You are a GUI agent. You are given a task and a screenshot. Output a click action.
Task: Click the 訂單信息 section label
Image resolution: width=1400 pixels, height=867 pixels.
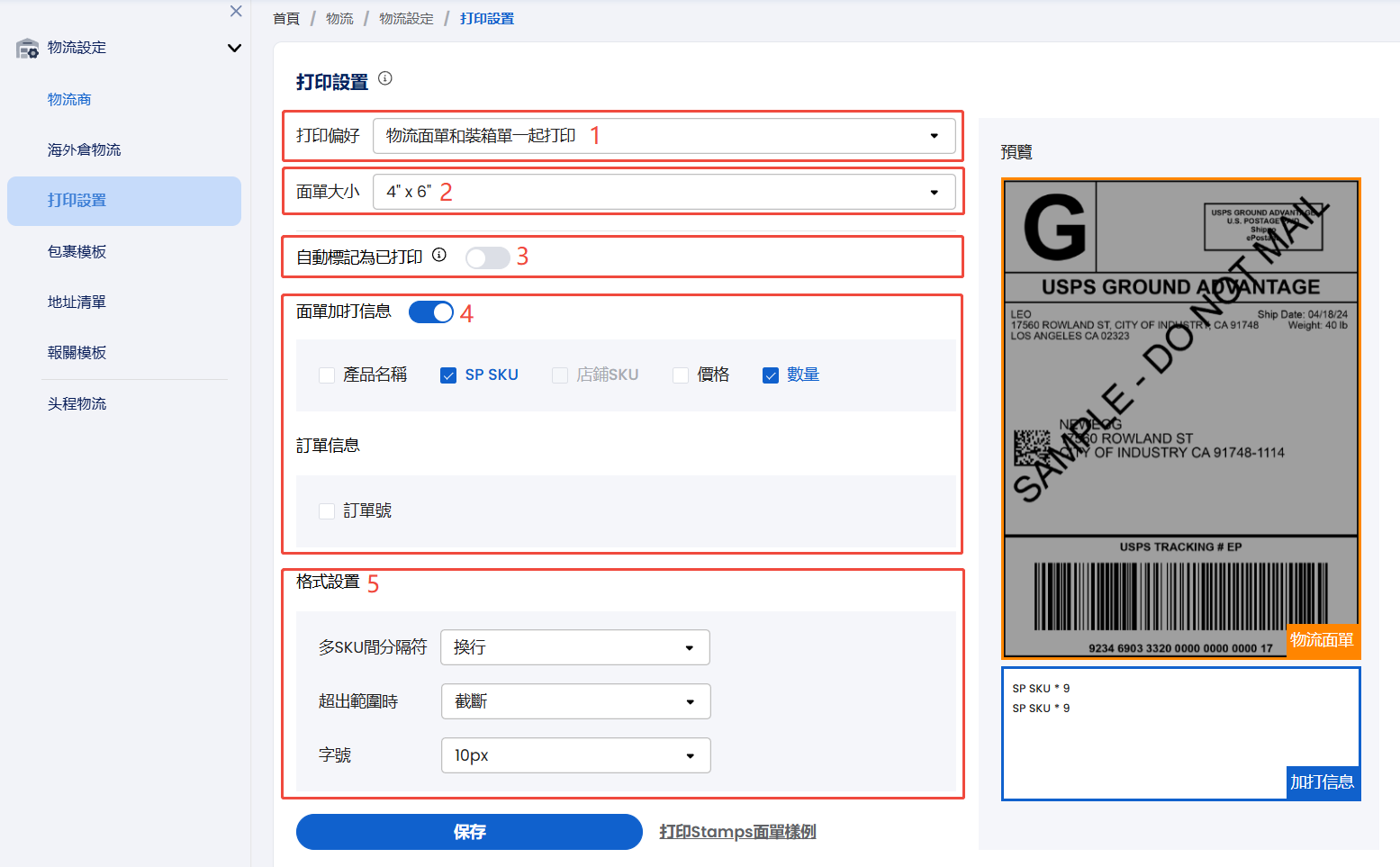328,446
